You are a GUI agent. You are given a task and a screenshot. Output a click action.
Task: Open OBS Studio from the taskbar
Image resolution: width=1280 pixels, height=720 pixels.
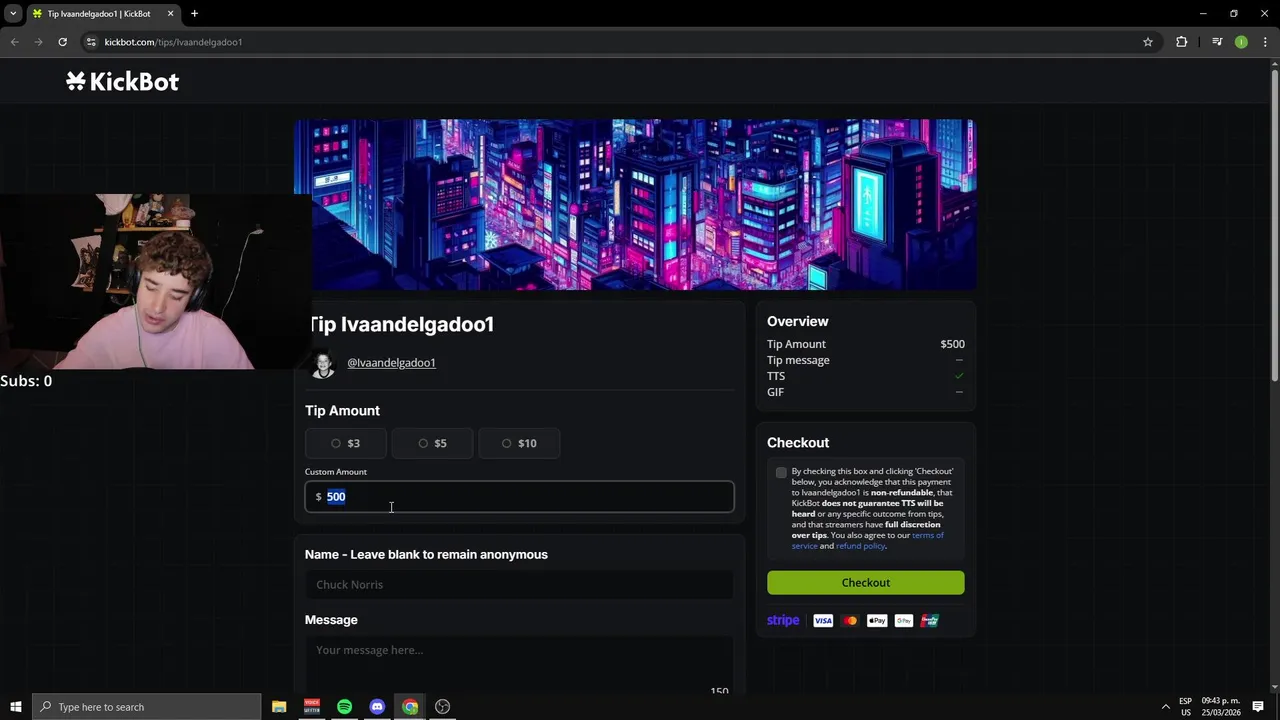[x=443, y=707]
